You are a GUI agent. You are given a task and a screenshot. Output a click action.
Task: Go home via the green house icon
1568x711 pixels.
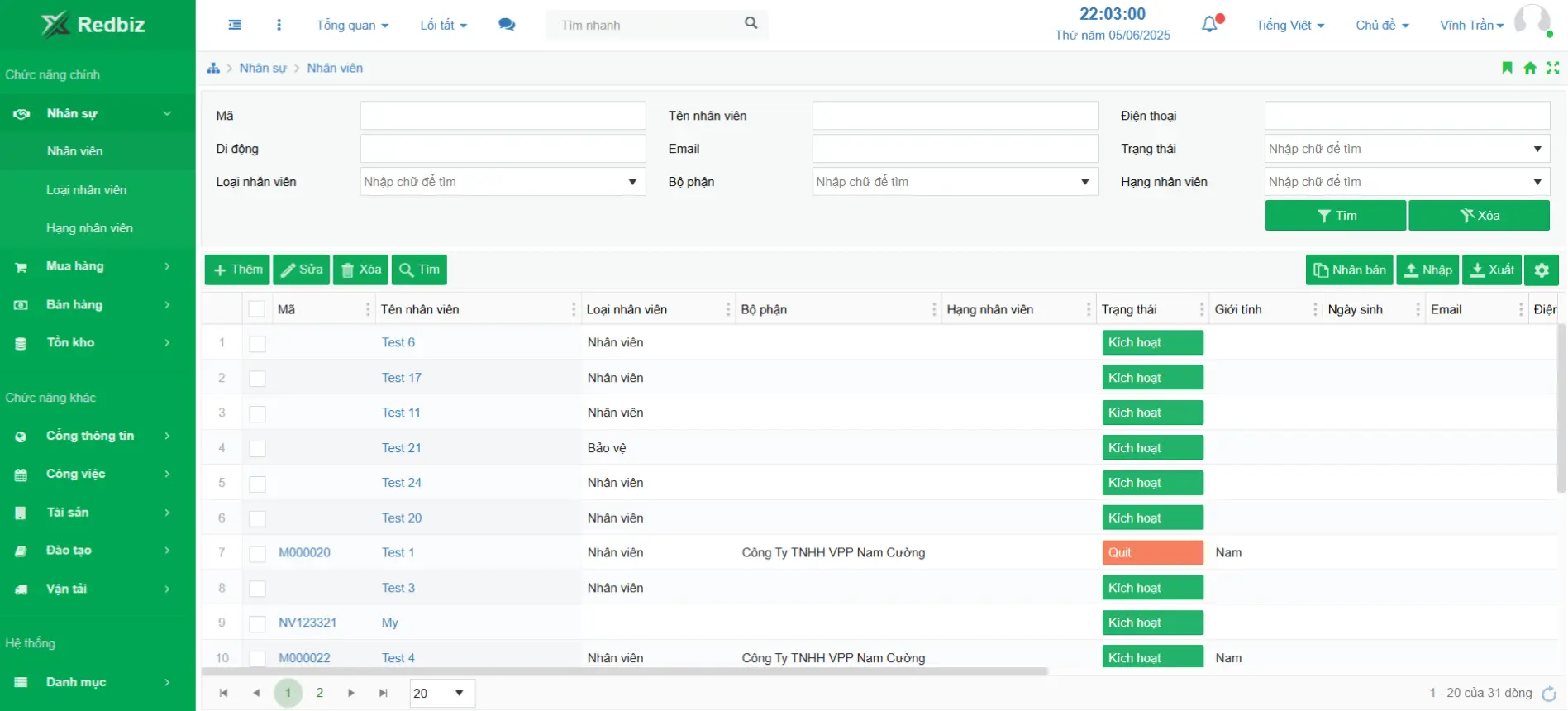coord(1530,68)
